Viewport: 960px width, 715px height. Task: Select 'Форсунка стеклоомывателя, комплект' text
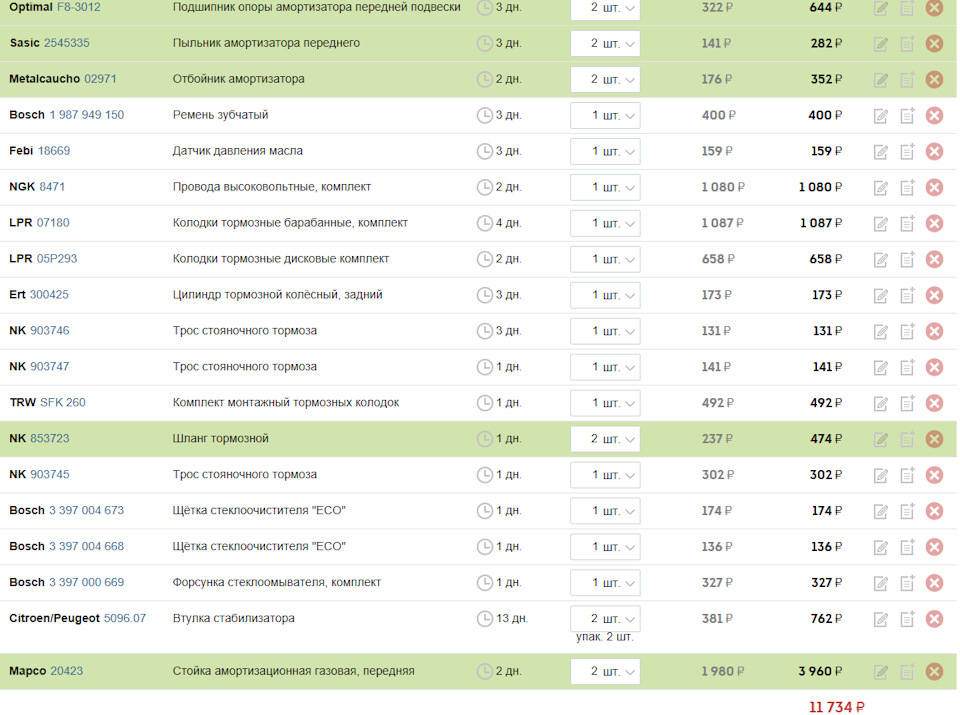(x=277, y=582)
